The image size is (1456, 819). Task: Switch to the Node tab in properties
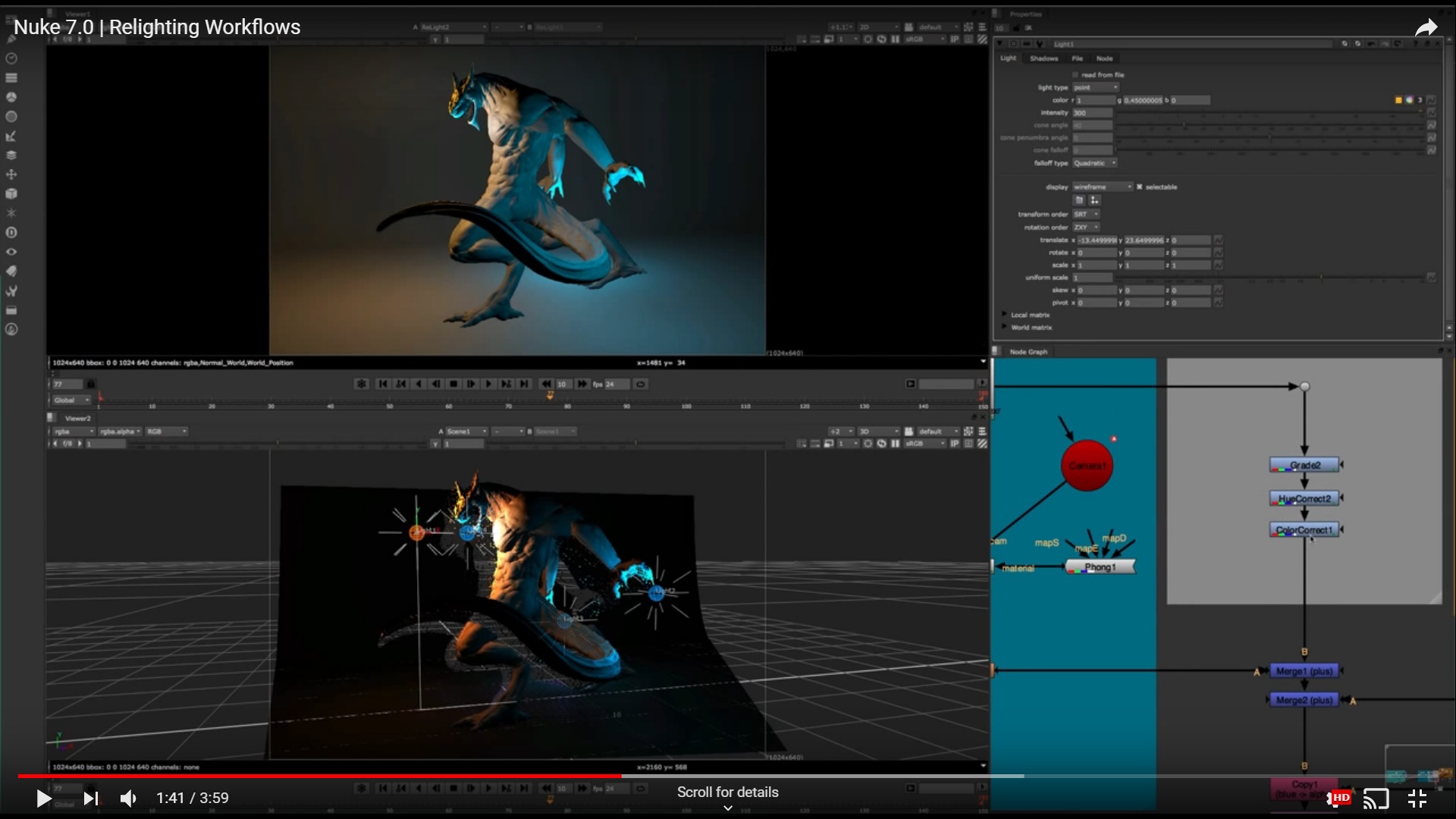(x=1104, y=58)
